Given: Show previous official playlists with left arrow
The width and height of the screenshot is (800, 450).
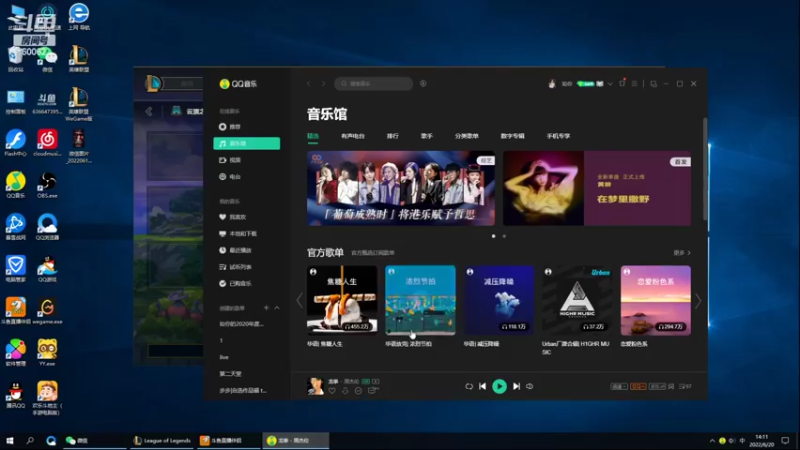Looking at the screenshot, I should [x=299, y=301].
